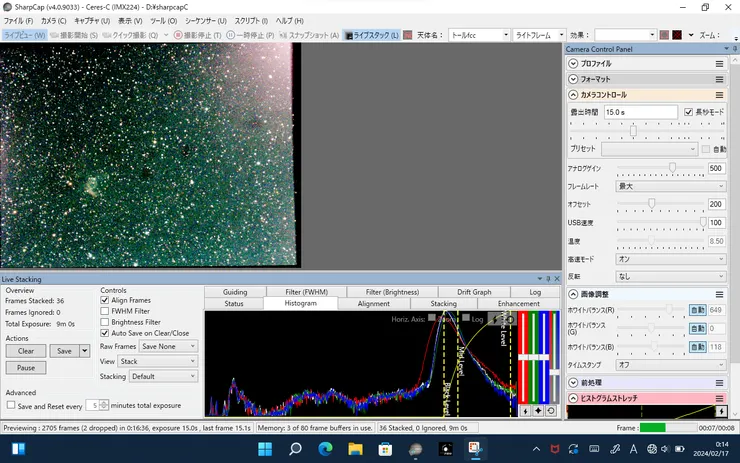Click the 露出時間 exposure input field
The width and height of the screenshot is (740, 463).
coord(640,112)
